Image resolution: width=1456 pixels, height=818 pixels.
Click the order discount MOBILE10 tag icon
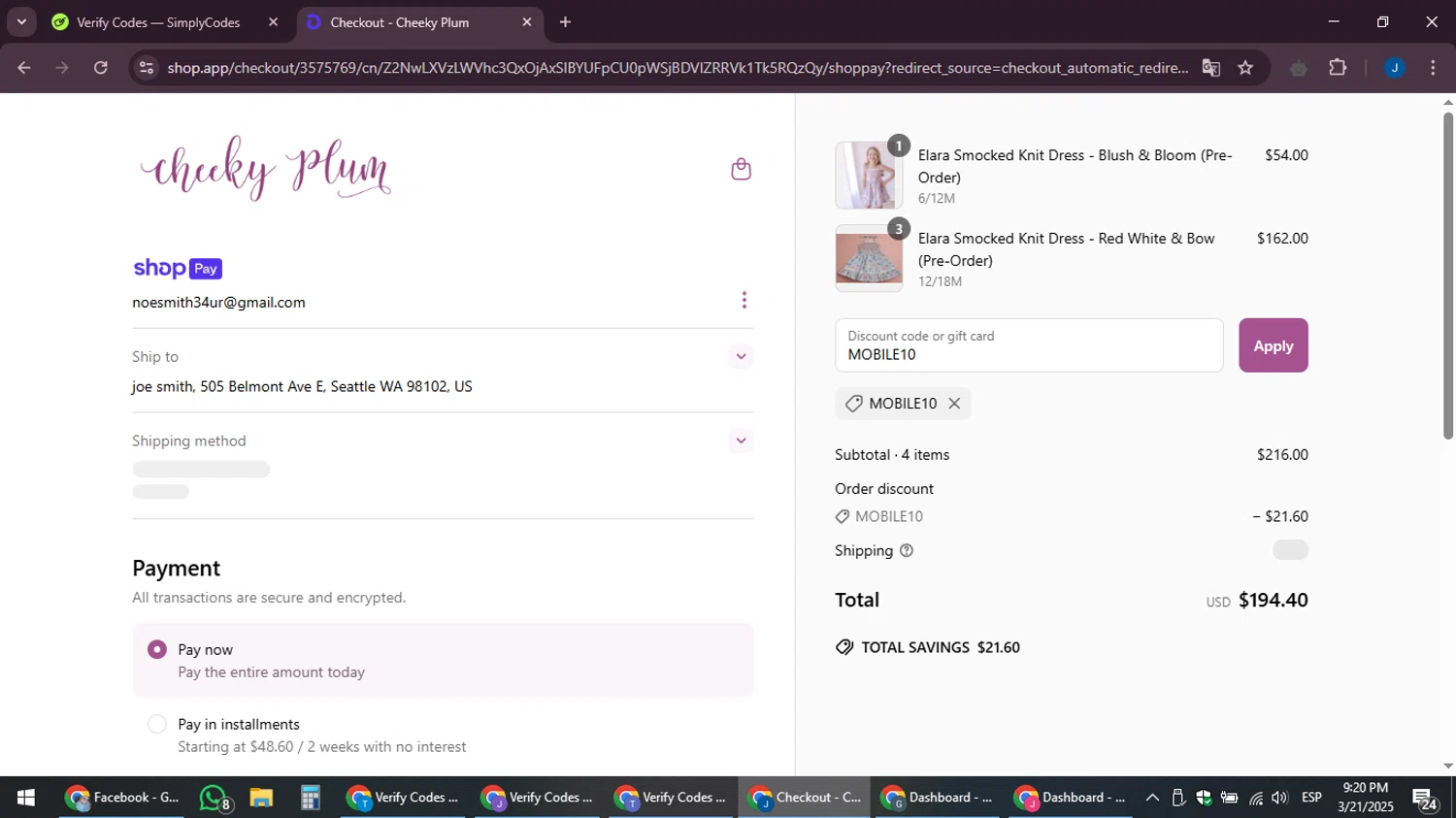click(843, 516)
